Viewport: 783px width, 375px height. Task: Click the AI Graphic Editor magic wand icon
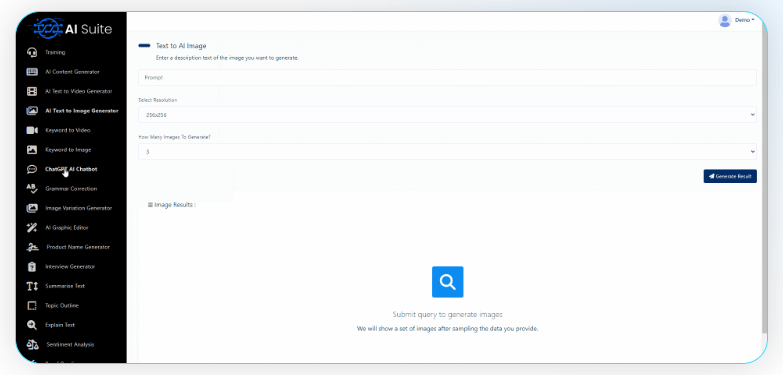32,228
